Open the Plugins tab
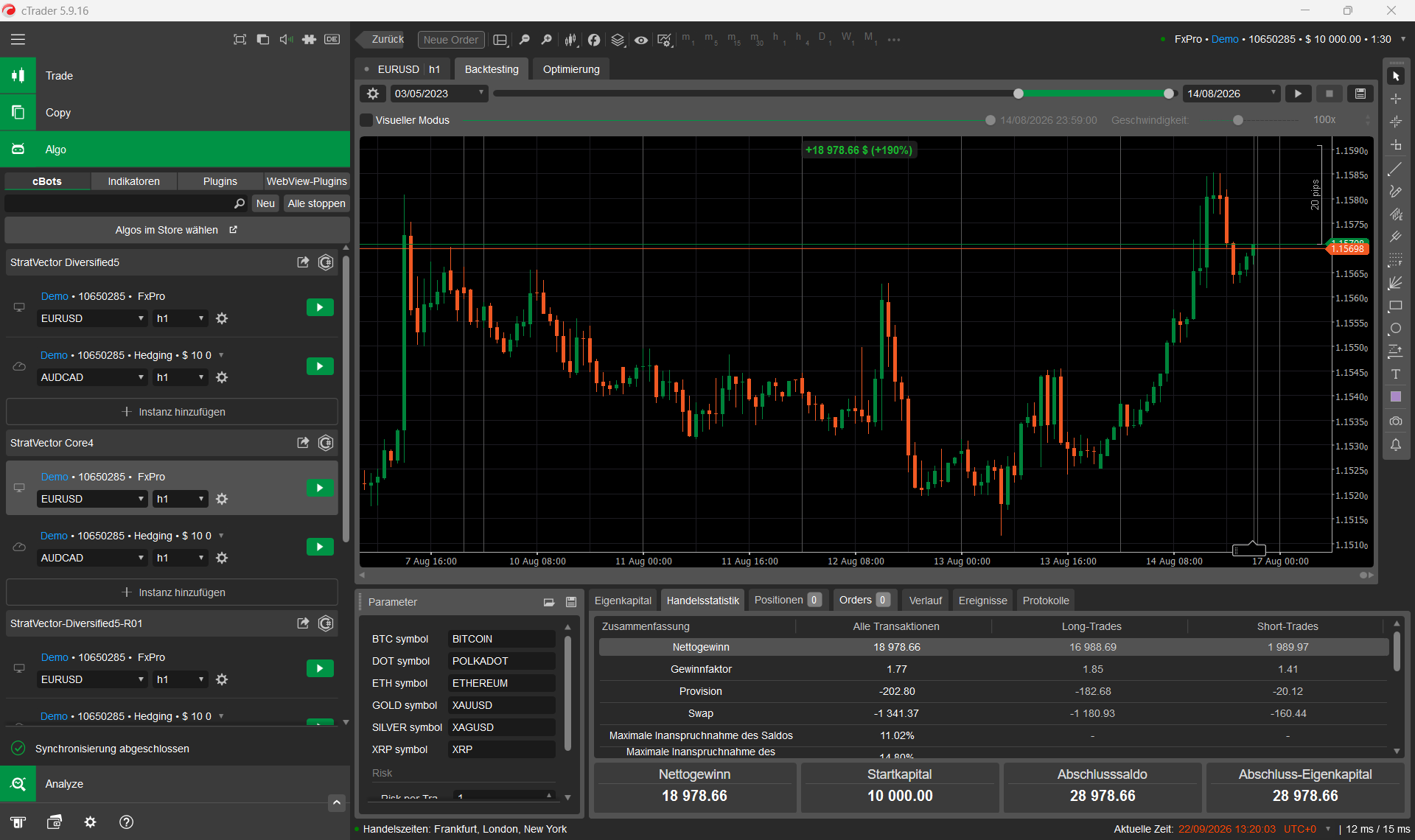This screenshot has height=840, width=1415. point(220,181)
